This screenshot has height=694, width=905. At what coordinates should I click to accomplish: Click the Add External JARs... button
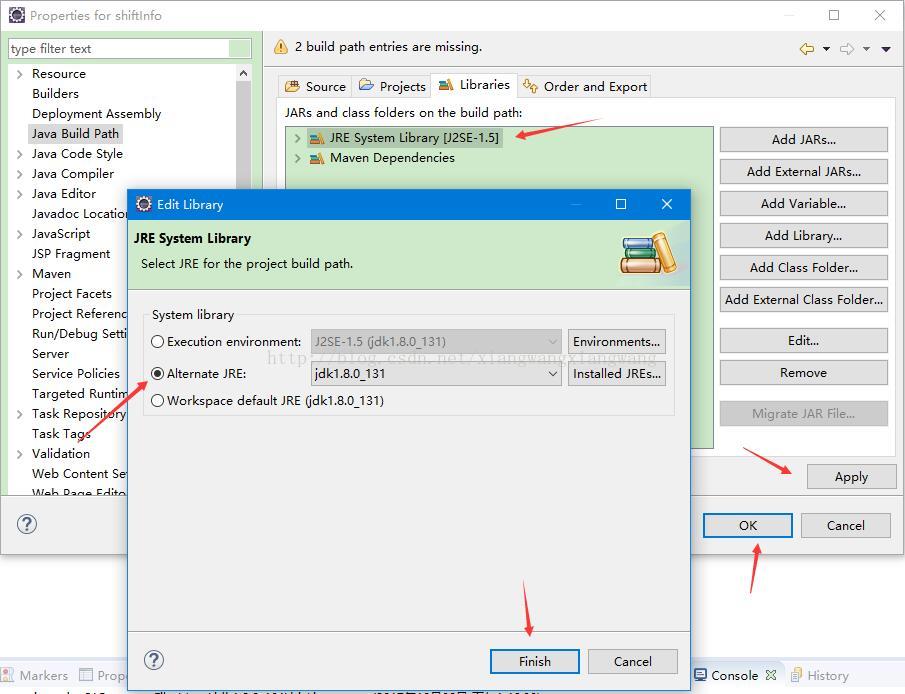coord(803,171)
